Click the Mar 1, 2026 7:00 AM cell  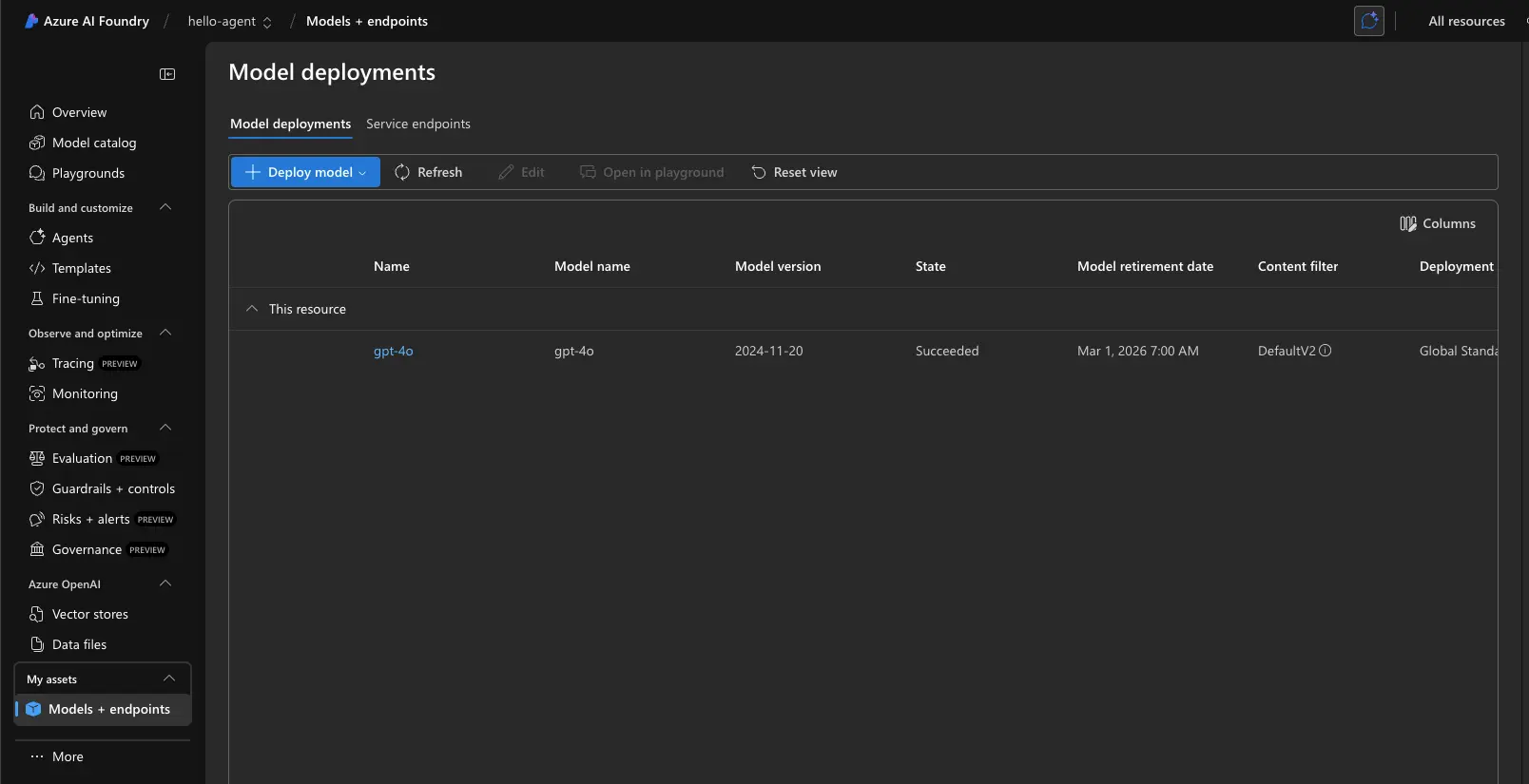[x=1138, y=351]
